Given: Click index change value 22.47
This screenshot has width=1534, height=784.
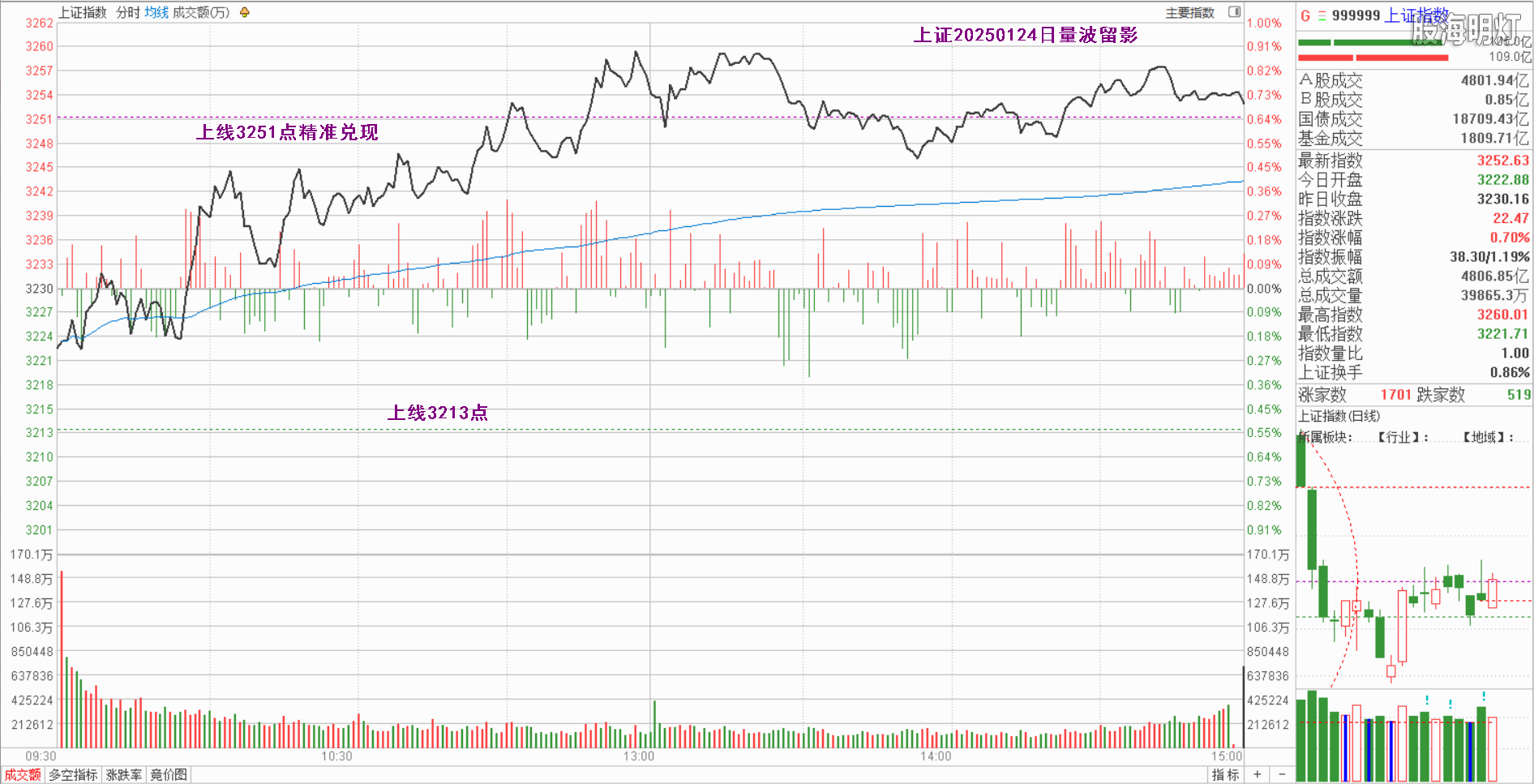Looking at the screenshot, I should coord(1510,218).
